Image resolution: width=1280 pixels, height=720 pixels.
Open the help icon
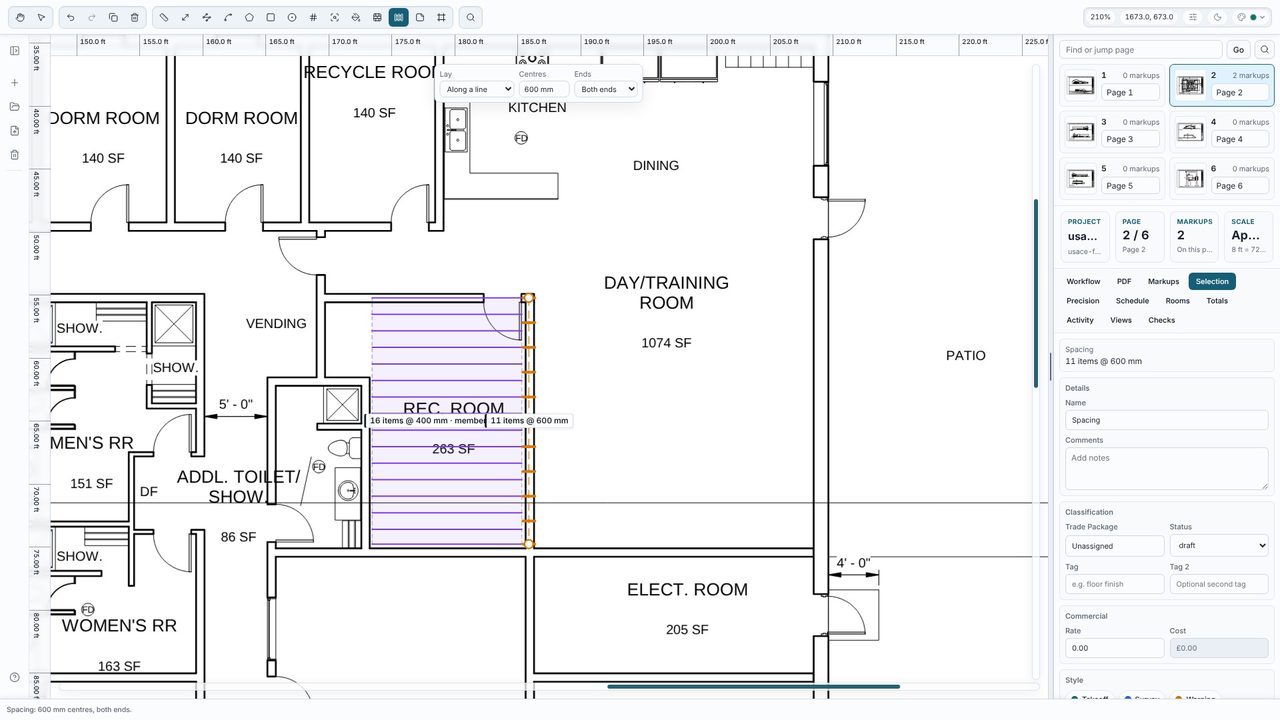point(15,678)
